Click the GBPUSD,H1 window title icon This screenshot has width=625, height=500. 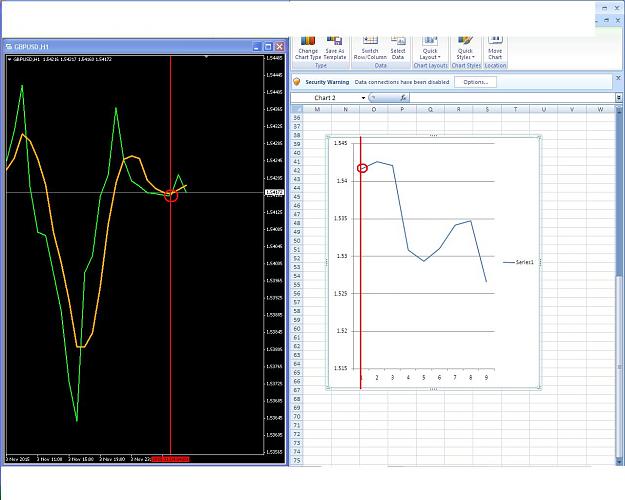click(x=9, y=47)
